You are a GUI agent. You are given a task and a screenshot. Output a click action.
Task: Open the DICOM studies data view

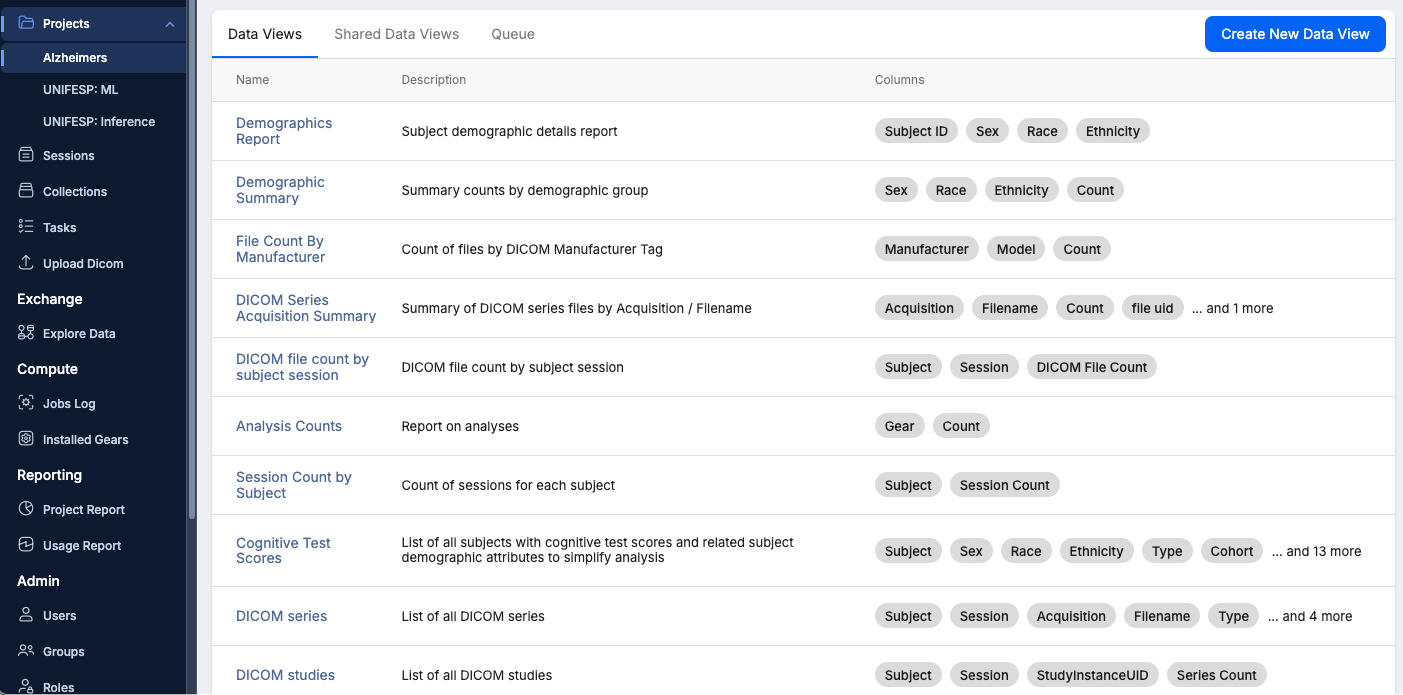[x=285, y=675]
